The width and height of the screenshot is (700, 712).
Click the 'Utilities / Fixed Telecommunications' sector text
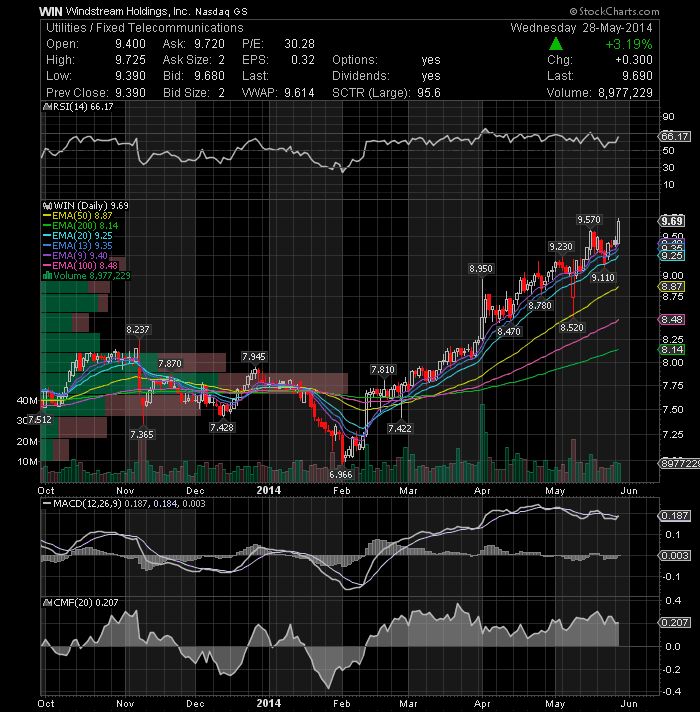coord(145,28)
